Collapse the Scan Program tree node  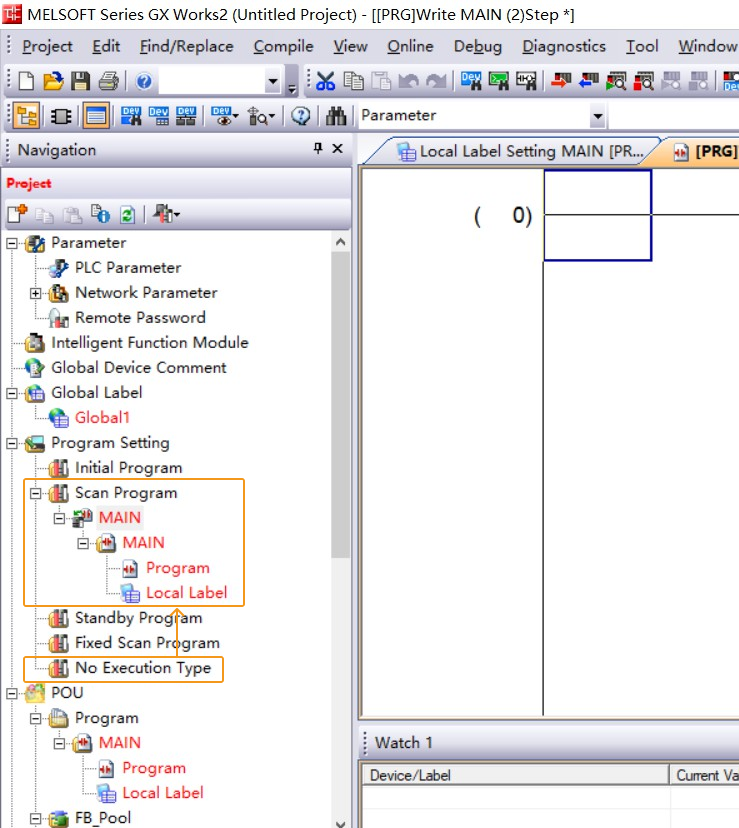(x=36, y=493)
